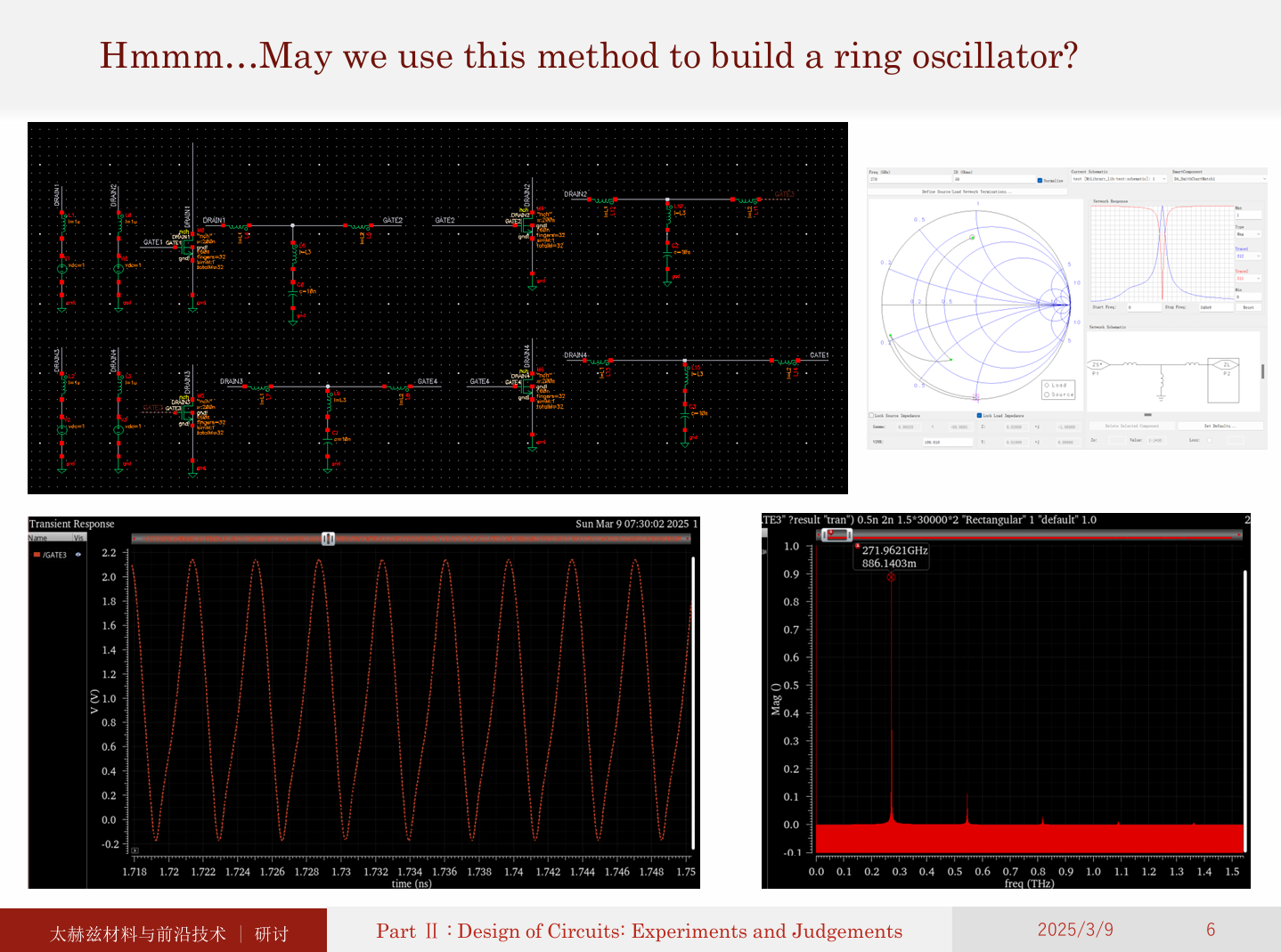Click the DRAIN2 wire label in schematic

click(575, 194)
